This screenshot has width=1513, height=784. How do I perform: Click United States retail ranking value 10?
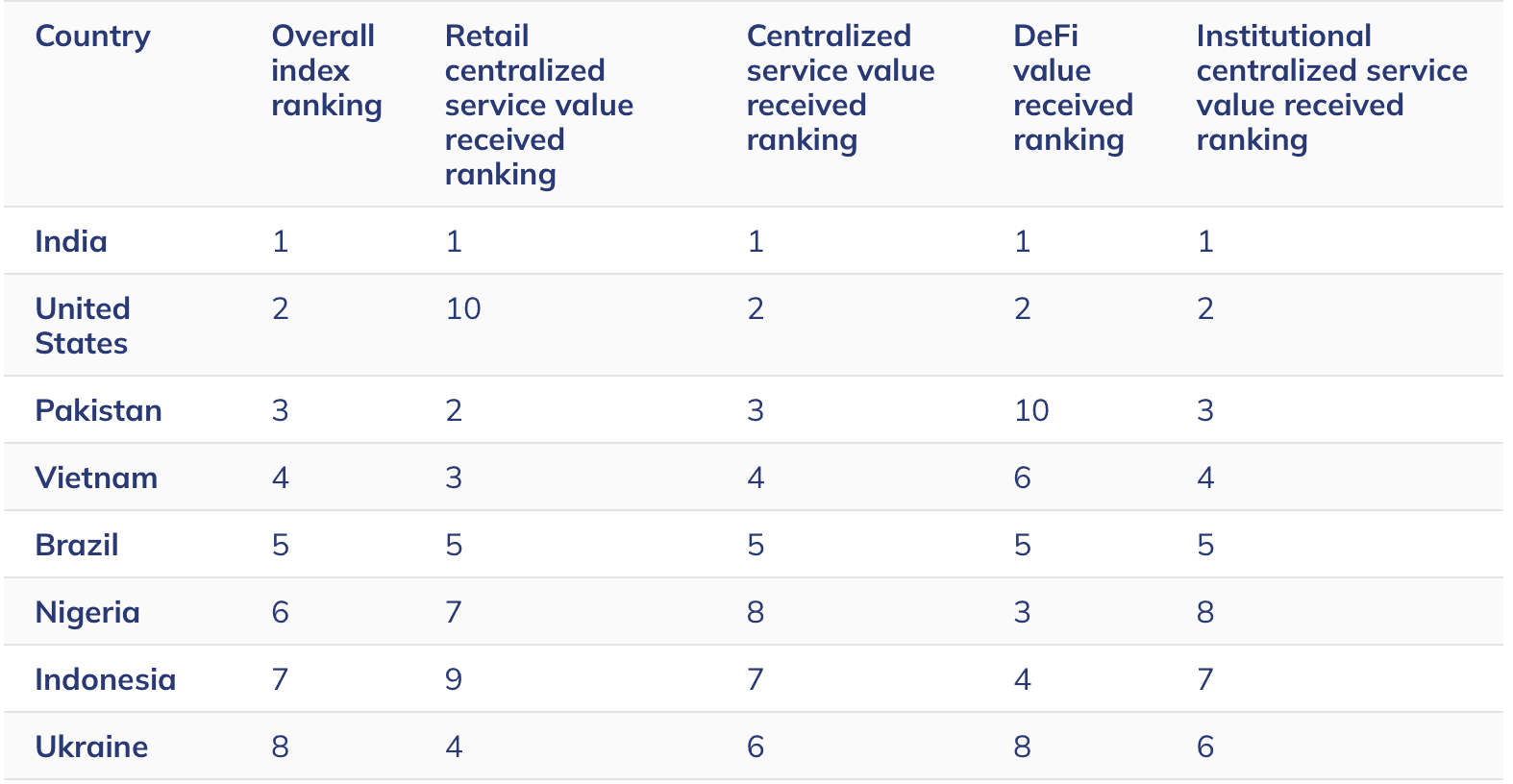click(x=462, y=308)
